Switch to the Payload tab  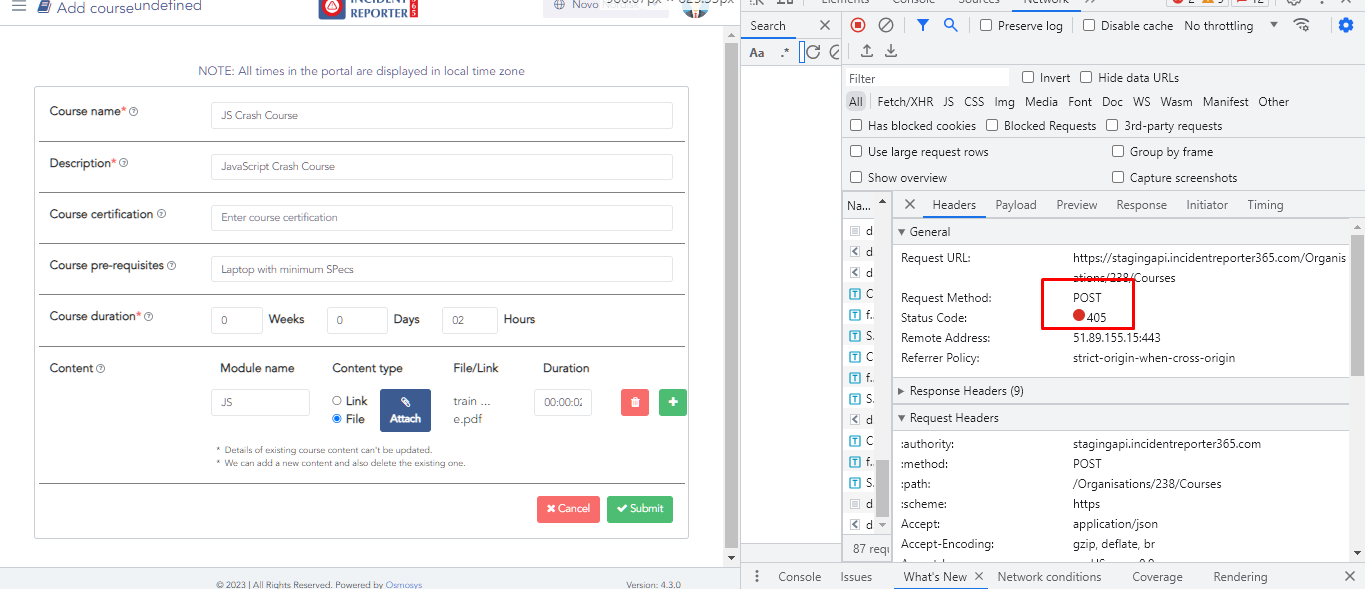click(1015, 205)
